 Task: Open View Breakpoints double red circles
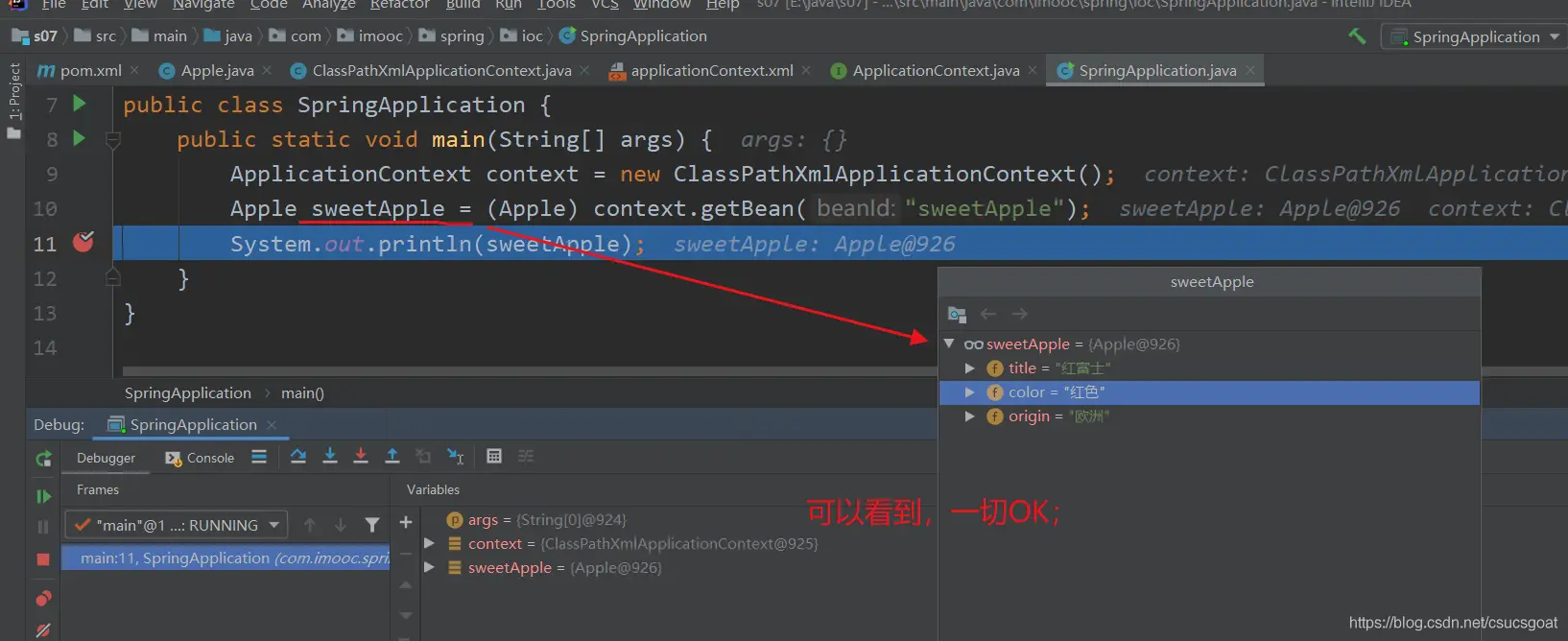tap(43, 599)
